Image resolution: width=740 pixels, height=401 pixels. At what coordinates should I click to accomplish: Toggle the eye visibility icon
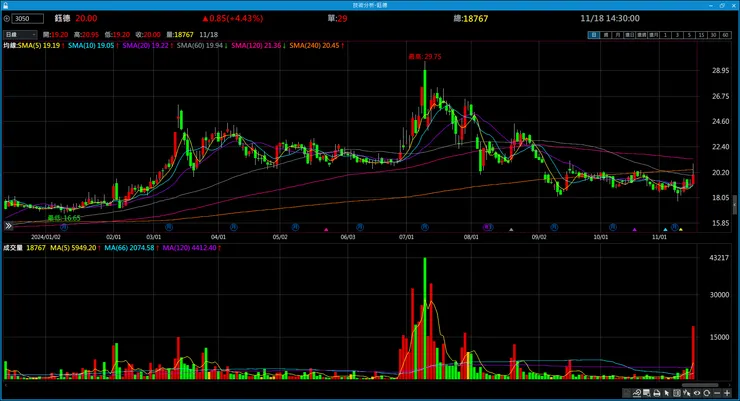tap(697, 393)
